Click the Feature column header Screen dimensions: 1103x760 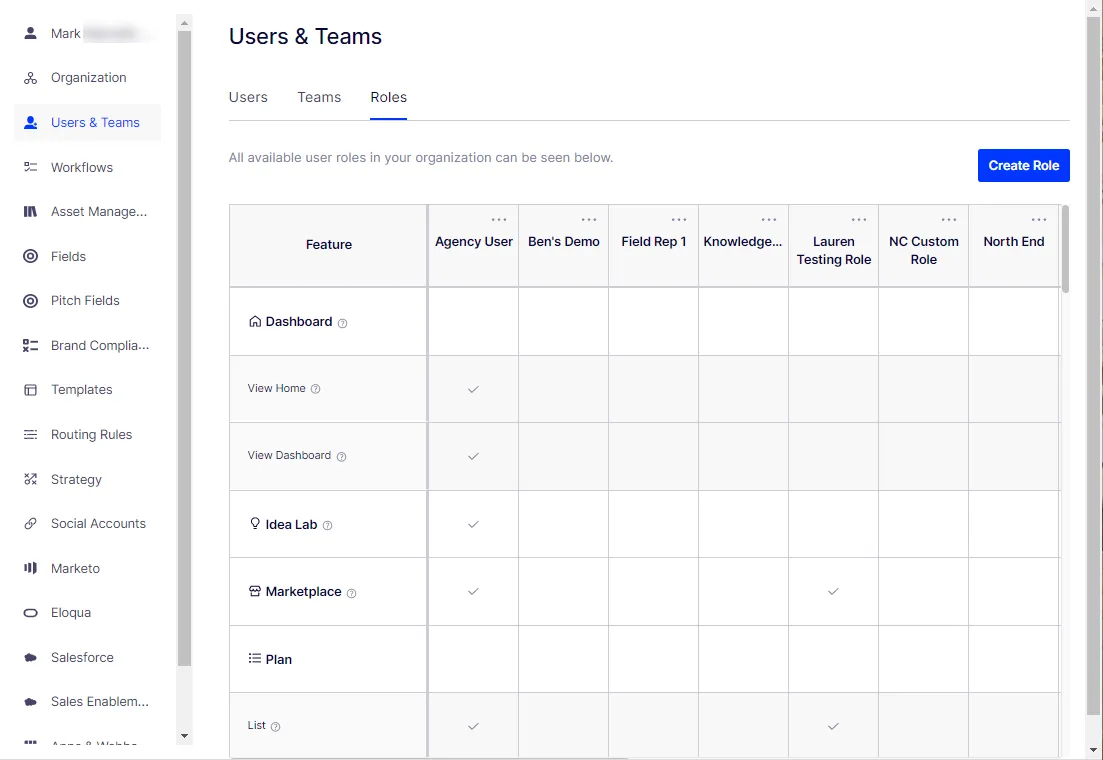(x=329, y=245)
